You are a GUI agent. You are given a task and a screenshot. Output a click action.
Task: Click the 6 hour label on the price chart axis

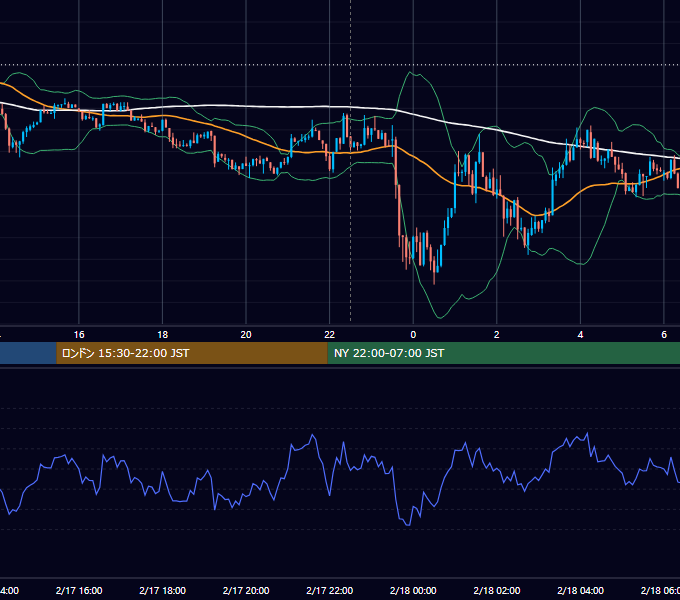point(664,335)
